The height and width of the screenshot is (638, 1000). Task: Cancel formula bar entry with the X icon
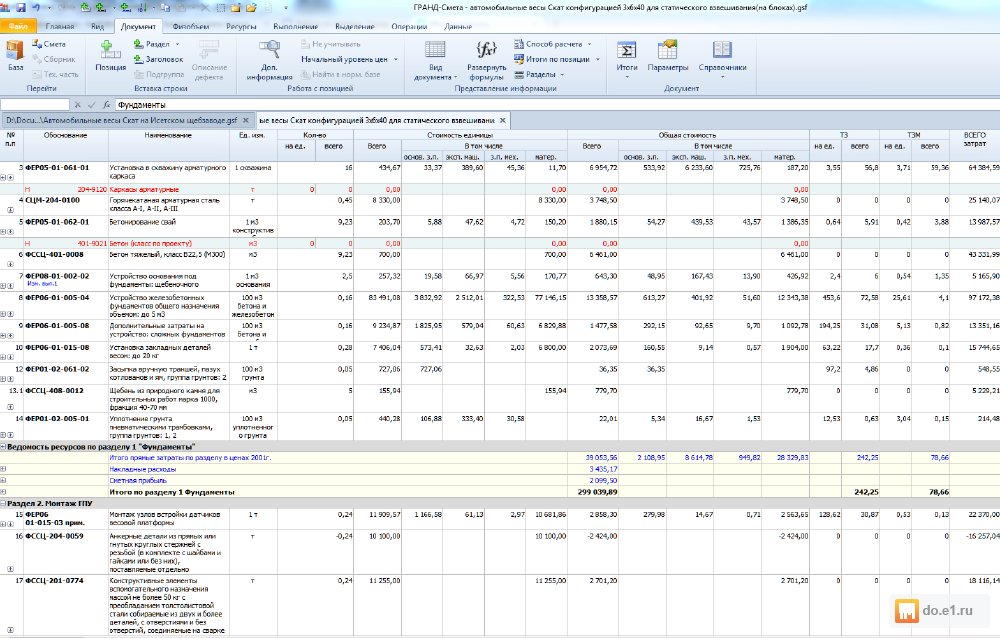click(77, 105)
